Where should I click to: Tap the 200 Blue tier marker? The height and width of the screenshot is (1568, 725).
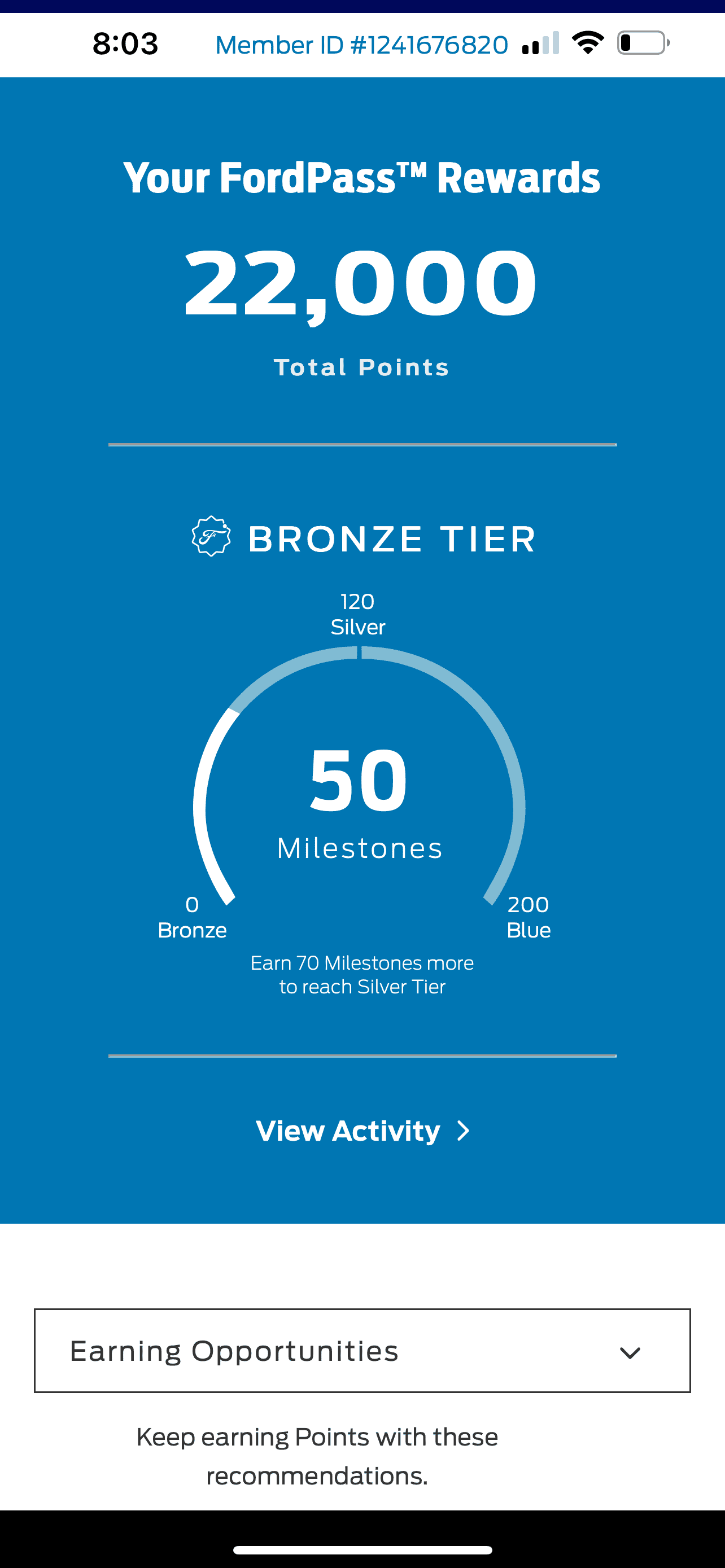click(x=529, y=917)
